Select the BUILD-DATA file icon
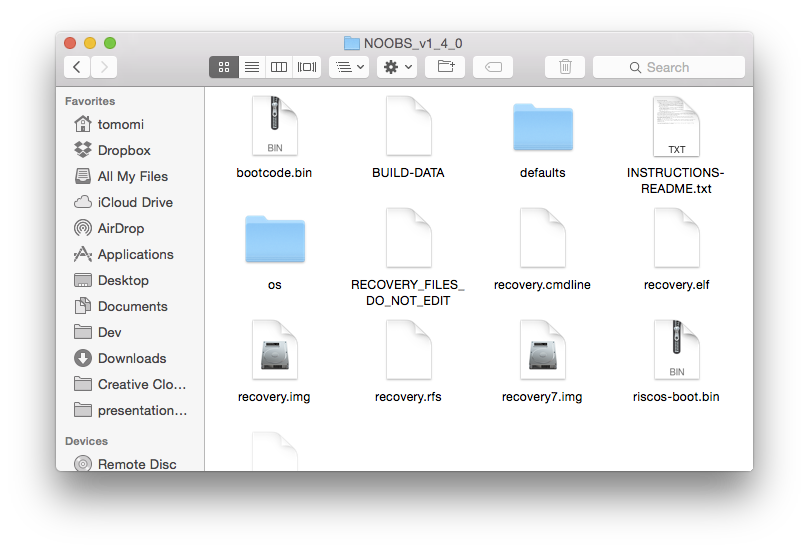This screenshot has width=809, height=551. pos(409,126)
